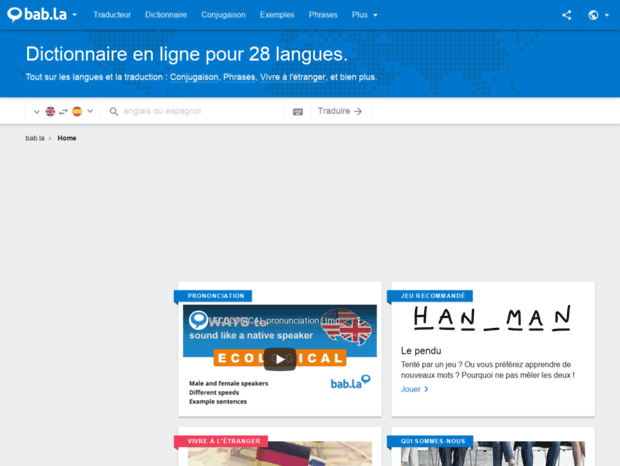Image resolution: width=620 pixels, height=466 pixels.
Task: Select the Spanish flag target language
Action: point(77,111)
